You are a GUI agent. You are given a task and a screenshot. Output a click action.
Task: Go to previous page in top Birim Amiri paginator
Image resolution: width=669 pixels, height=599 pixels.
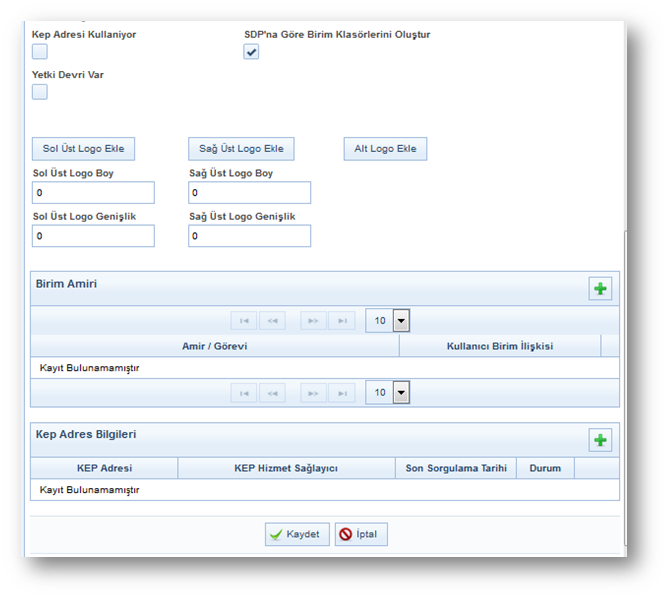point(272,321)
